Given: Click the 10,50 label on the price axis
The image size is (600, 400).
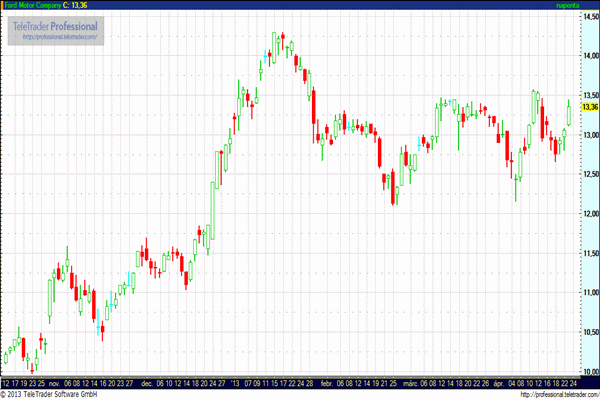Looking at the screenshot, I should pos(589,331).
